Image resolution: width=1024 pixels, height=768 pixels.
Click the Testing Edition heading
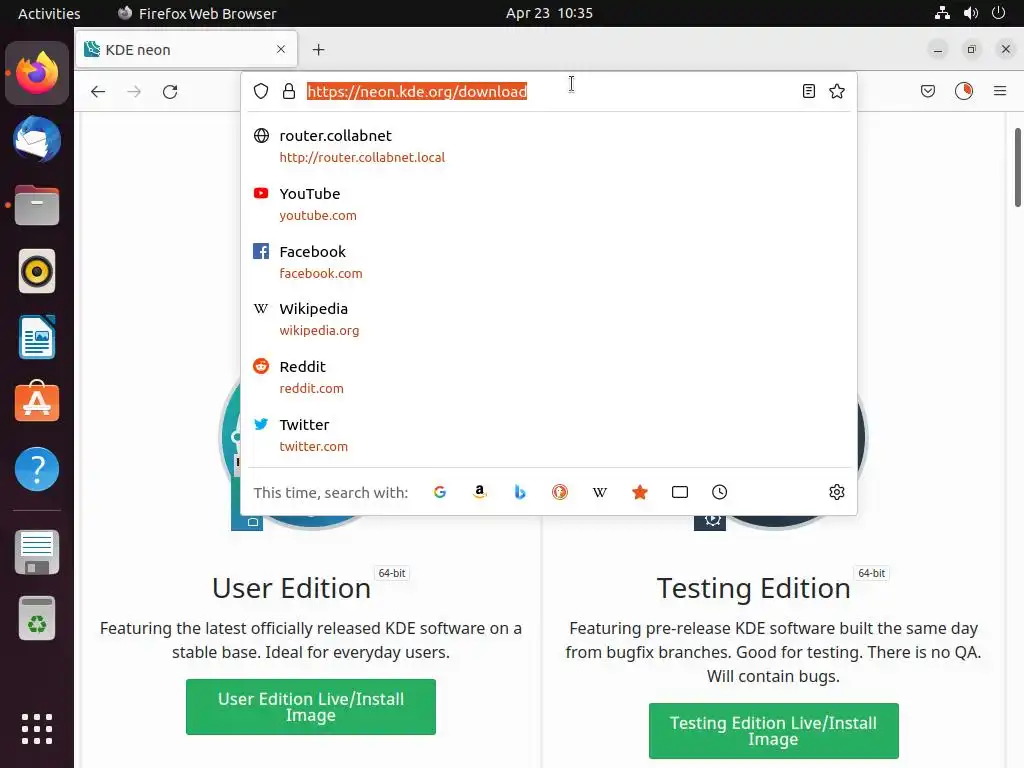pyautogui.click(x=754, y=588)
